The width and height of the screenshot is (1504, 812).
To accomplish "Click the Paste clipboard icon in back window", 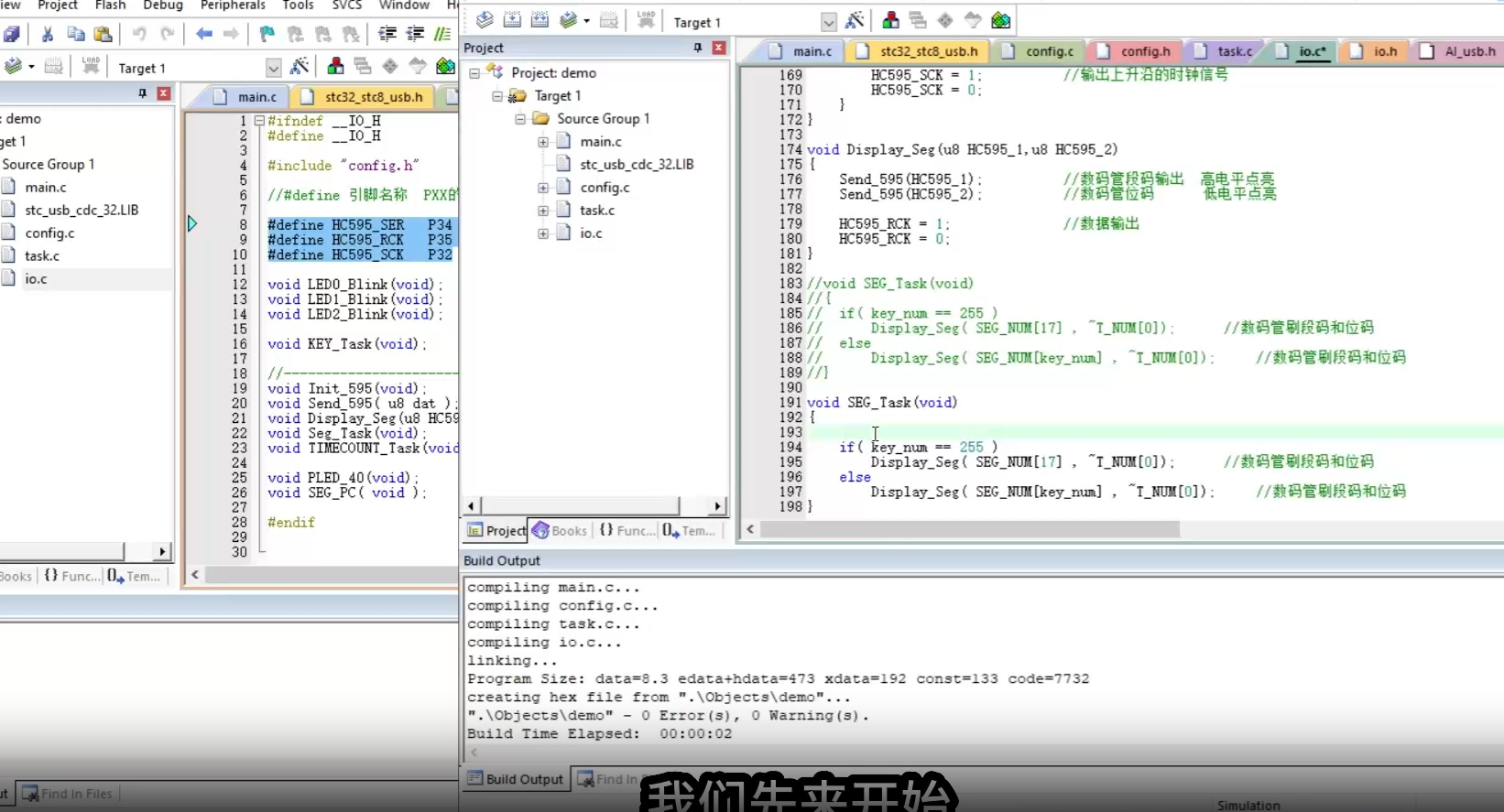I will pyautogui.click(x=104, y=34).
